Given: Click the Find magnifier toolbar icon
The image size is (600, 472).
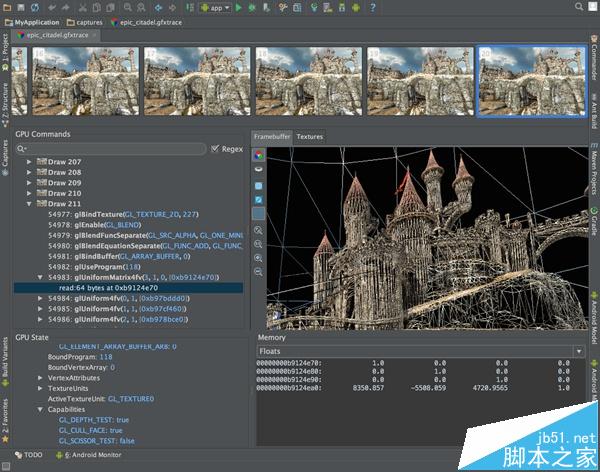Looking at the screenshot, I should point(127,7).
